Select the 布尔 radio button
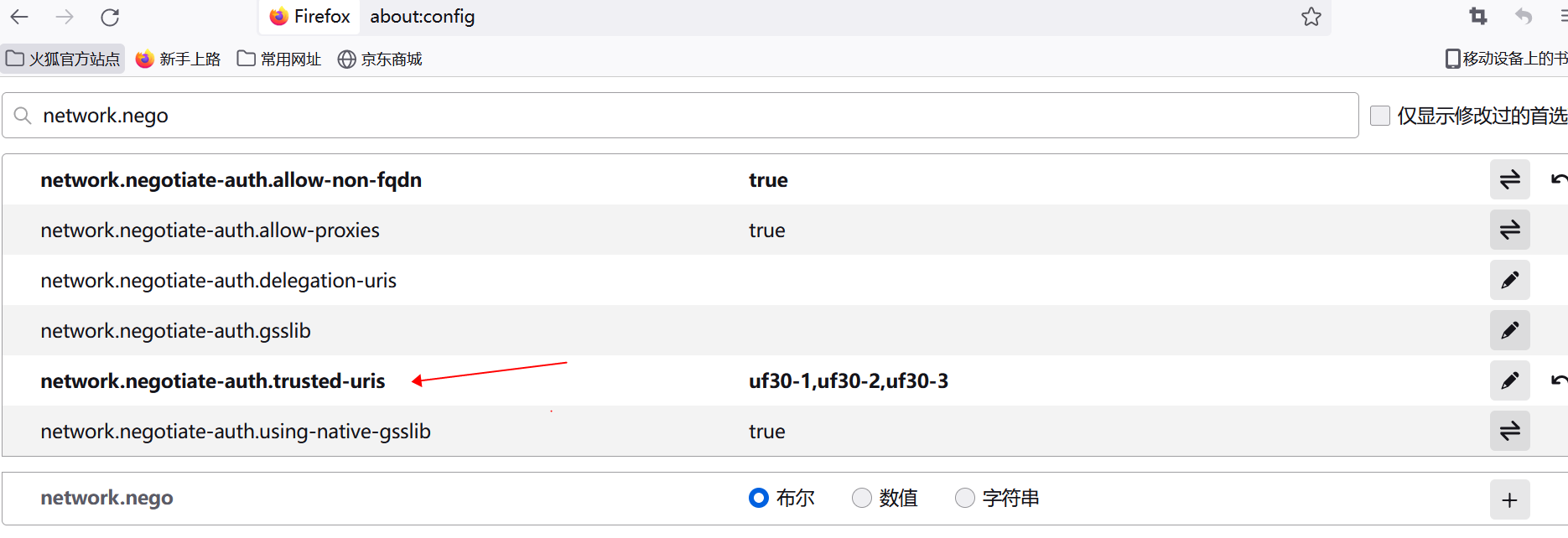1568x538 pixels. pos(758,498)
